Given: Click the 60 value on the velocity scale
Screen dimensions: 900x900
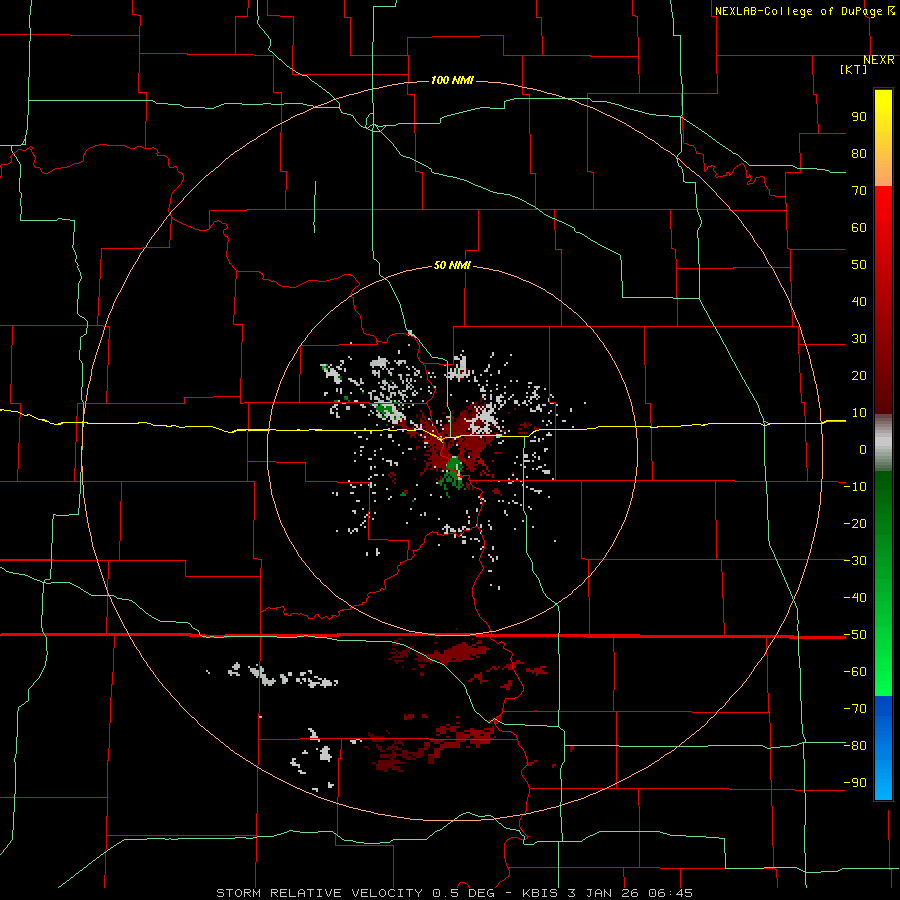Looking at the screenshot, I should (x=859, y=228).
